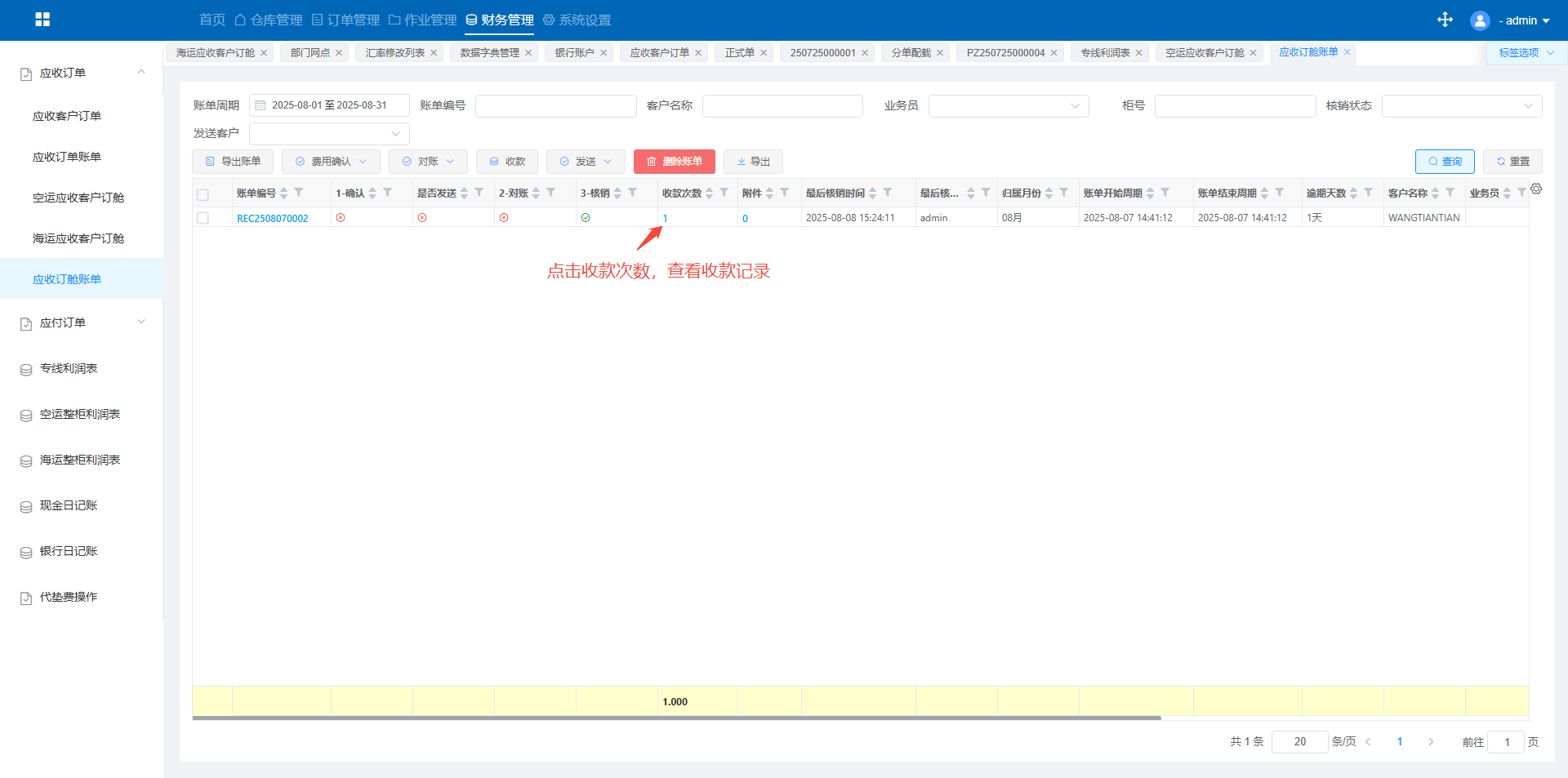The height and width of the screenshot is (778, 1568).
Task: Open the table column settings gear
Action: click(x=1536, y=189)
